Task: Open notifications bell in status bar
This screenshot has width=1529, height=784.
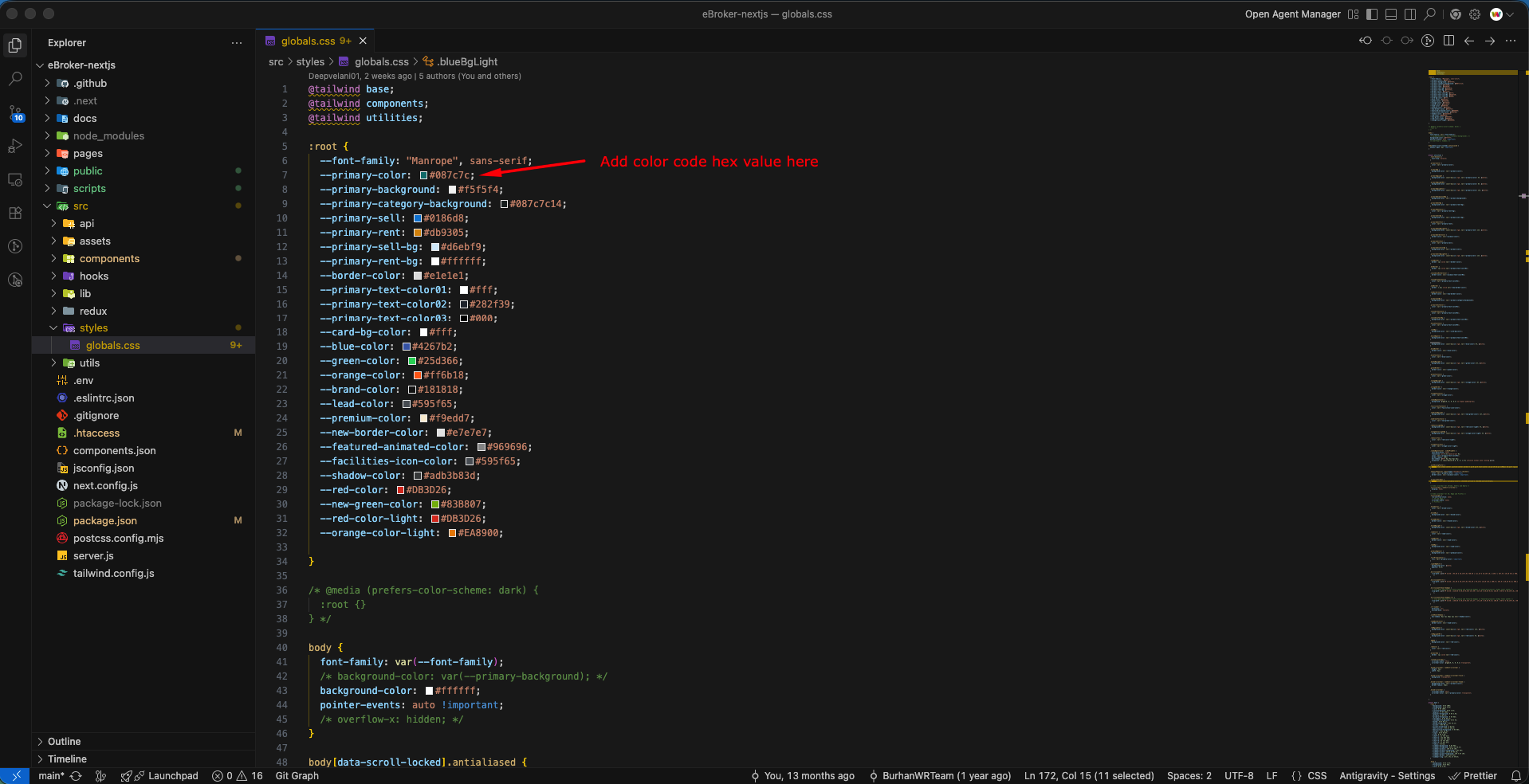Action: [x=1515, y=775]
